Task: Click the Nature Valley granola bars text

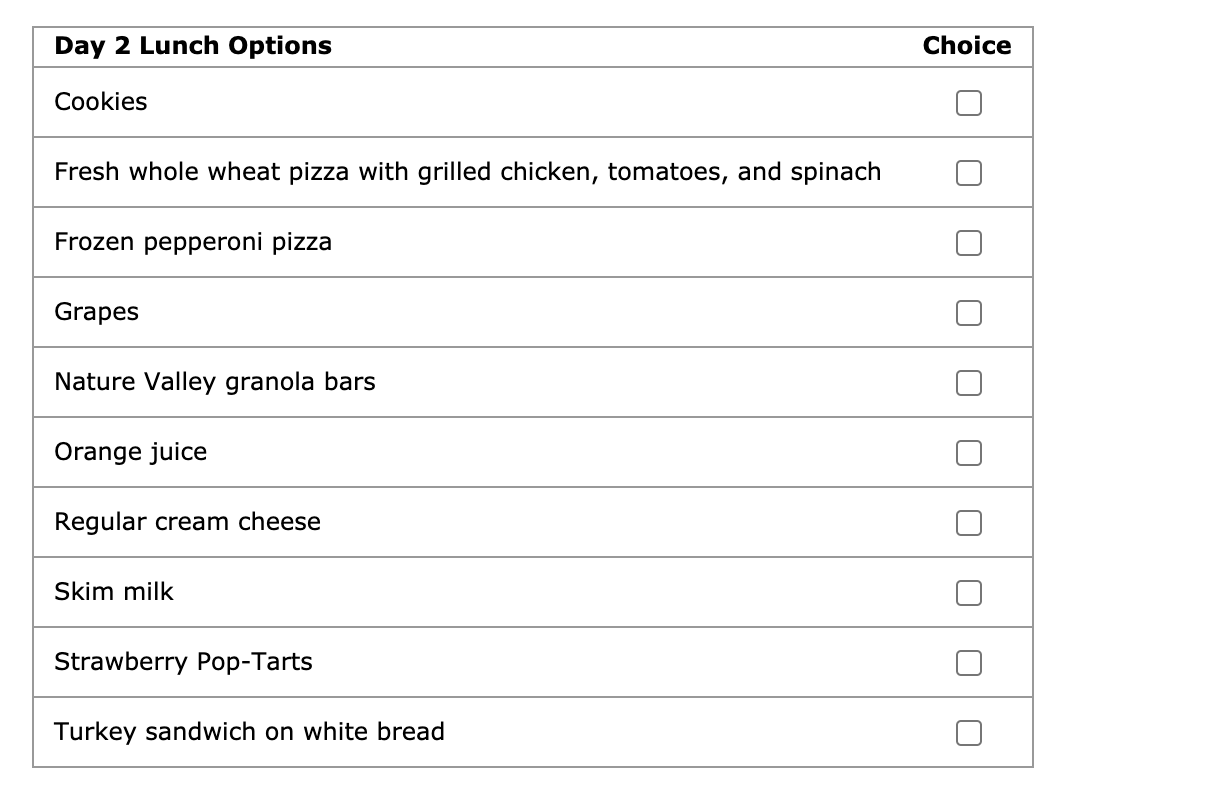Action: pyautogui.click(x=215, y=382)
